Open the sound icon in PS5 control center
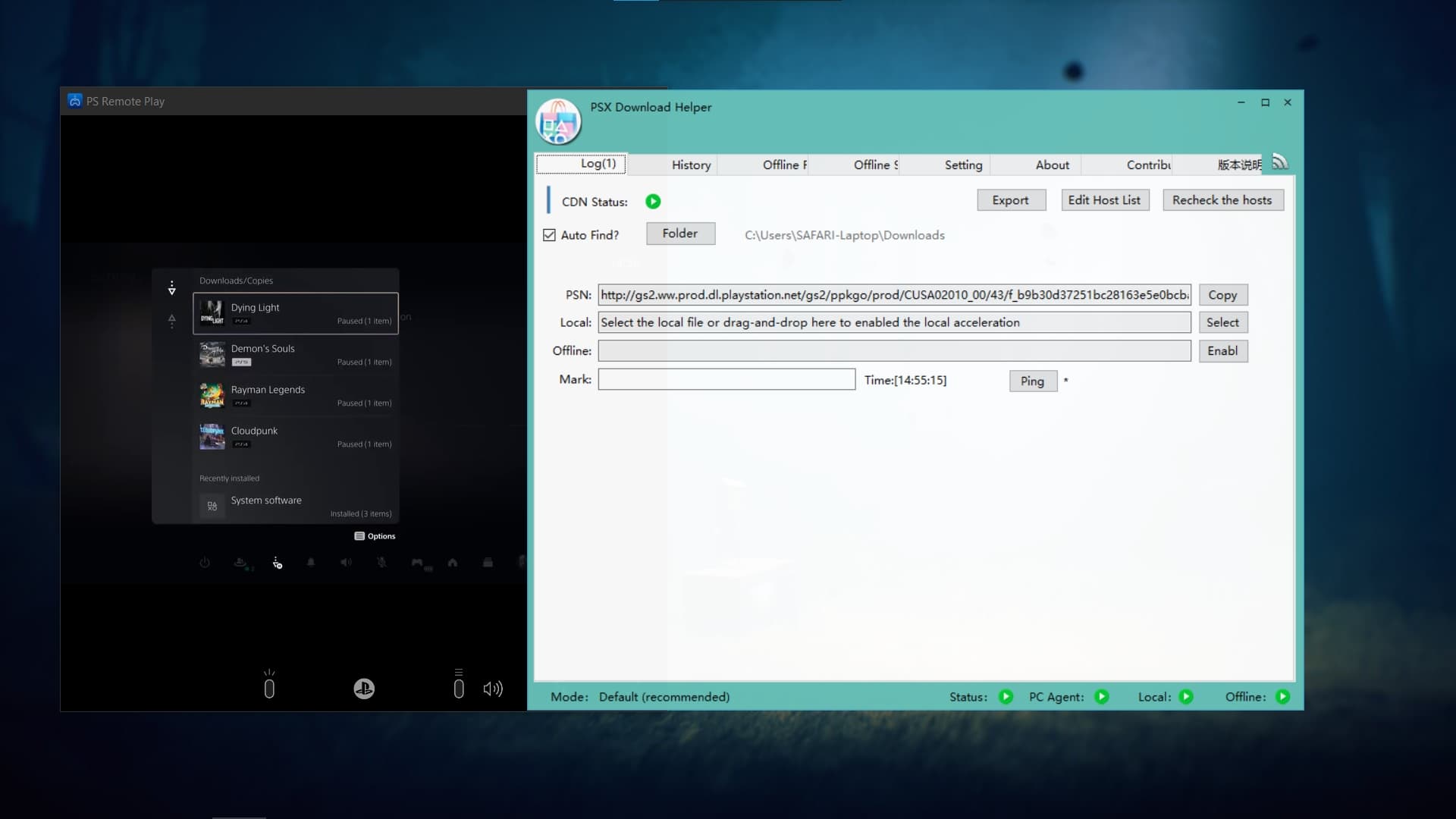 click(346, 563)
